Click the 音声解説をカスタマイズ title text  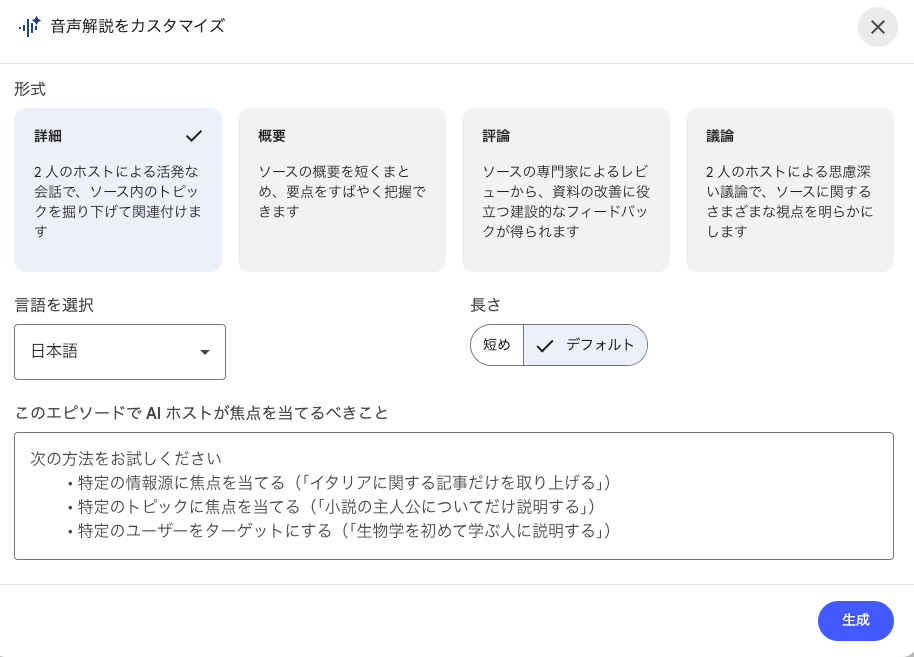138,26
